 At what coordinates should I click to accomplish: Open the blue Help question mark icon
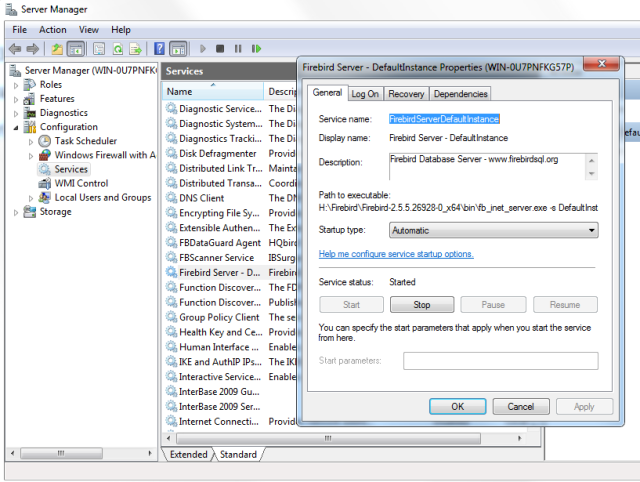159,49
